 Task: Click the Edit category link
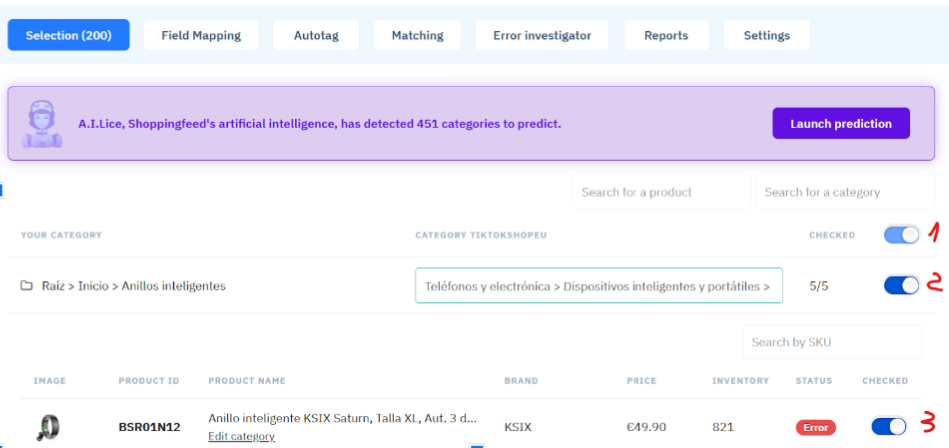241,437
